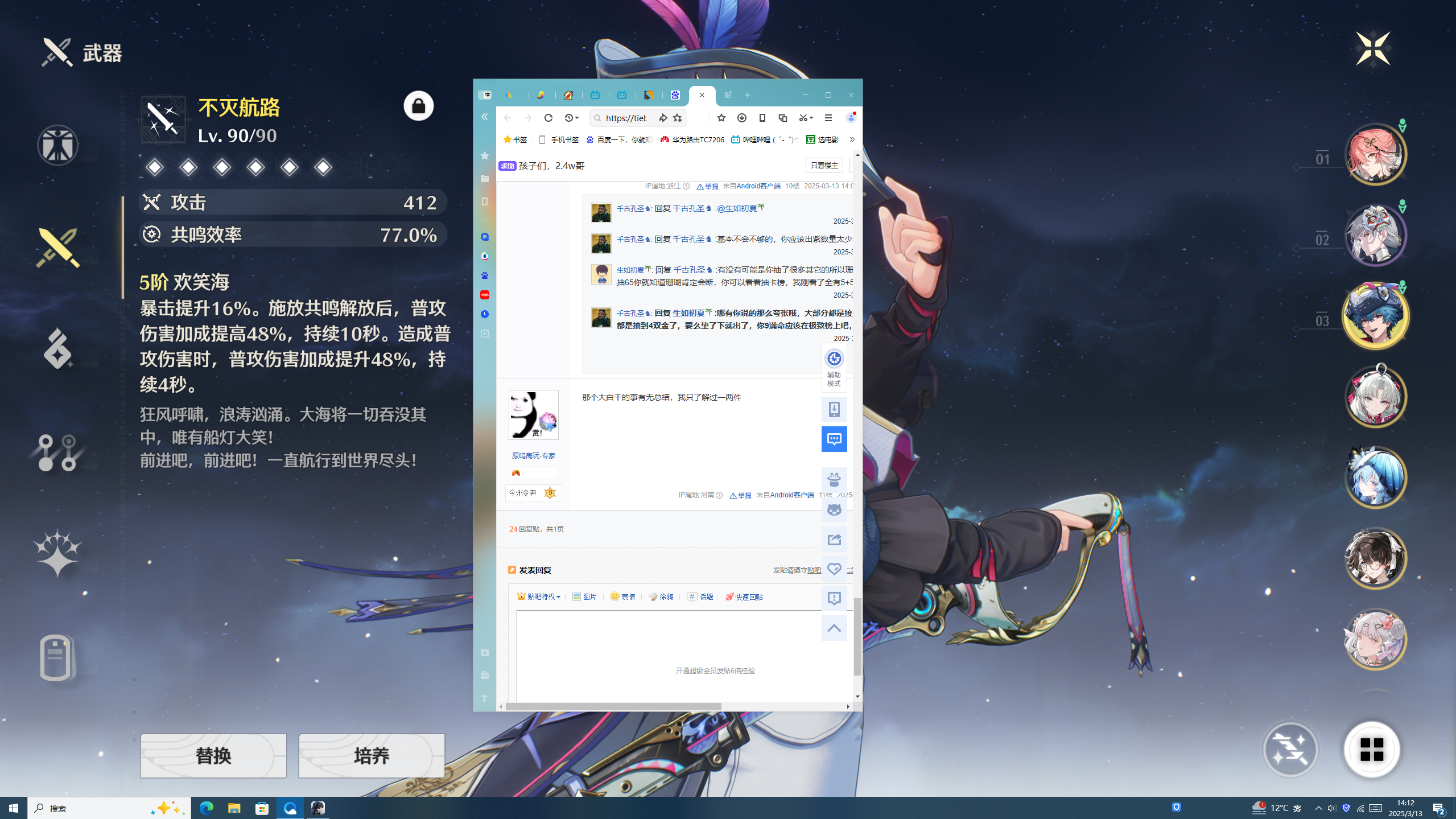Viewport: 1456px width, 819px height.
Task: Open the 手机书签 bookmark
Action: (558, 139)
